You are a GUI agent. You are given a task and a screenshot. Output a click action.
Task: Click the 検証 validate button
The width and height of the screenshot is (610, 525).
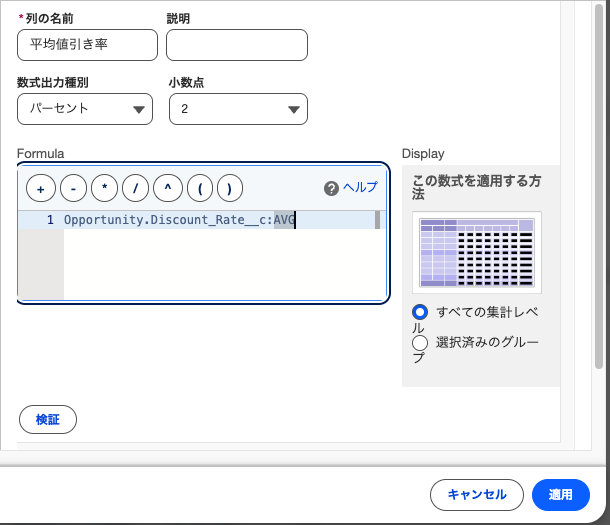click(x=48, y=419)
